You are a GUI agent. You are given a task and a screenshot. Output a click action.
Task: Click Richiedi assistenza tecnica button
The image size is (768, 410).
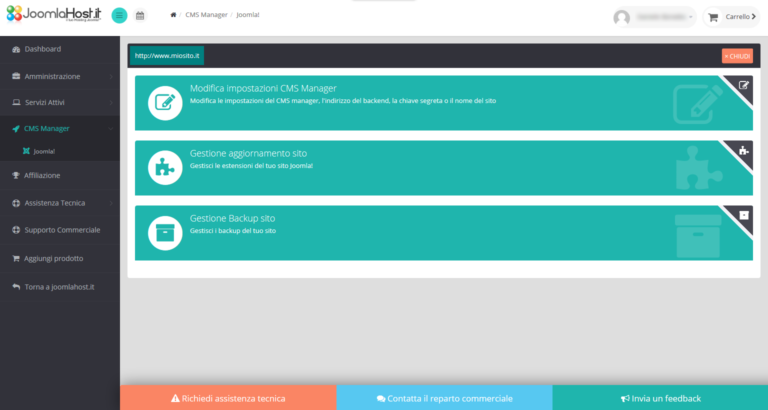(228, 398)
